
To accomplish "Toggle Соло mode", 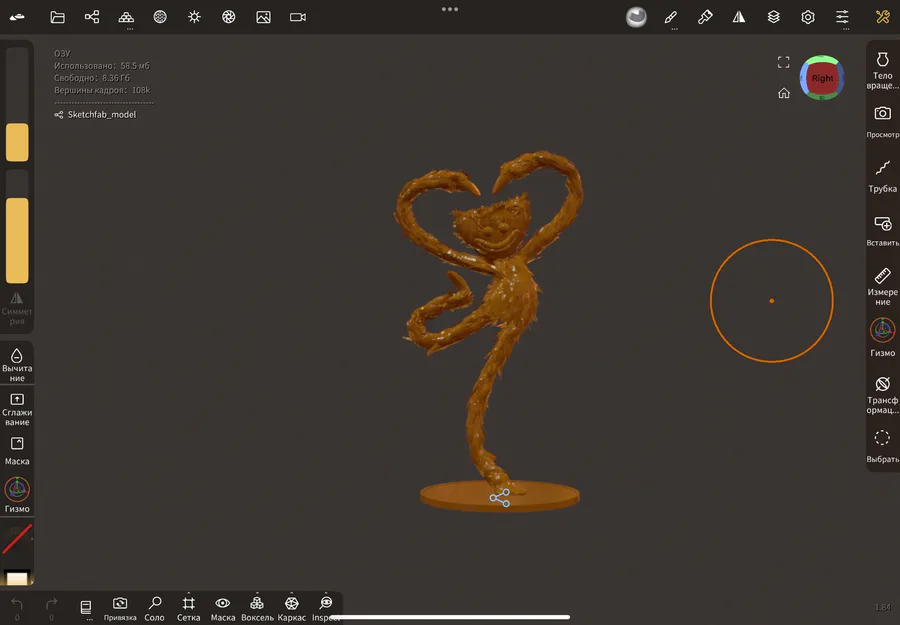I will click(154, 609).
